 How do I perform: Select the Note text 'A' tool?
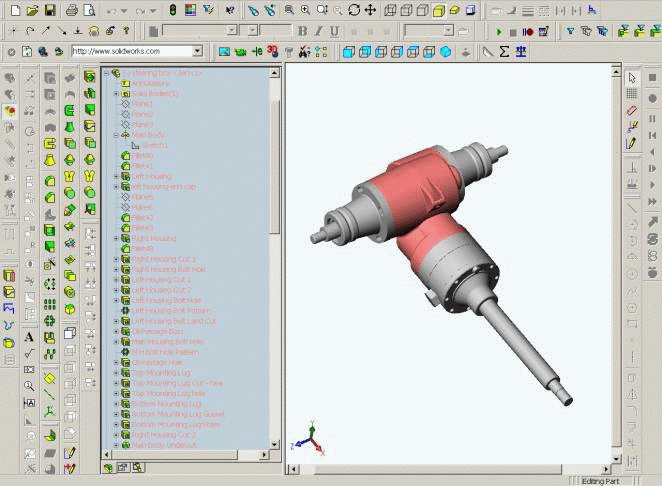pyautogui.click(x=29, y=337)
